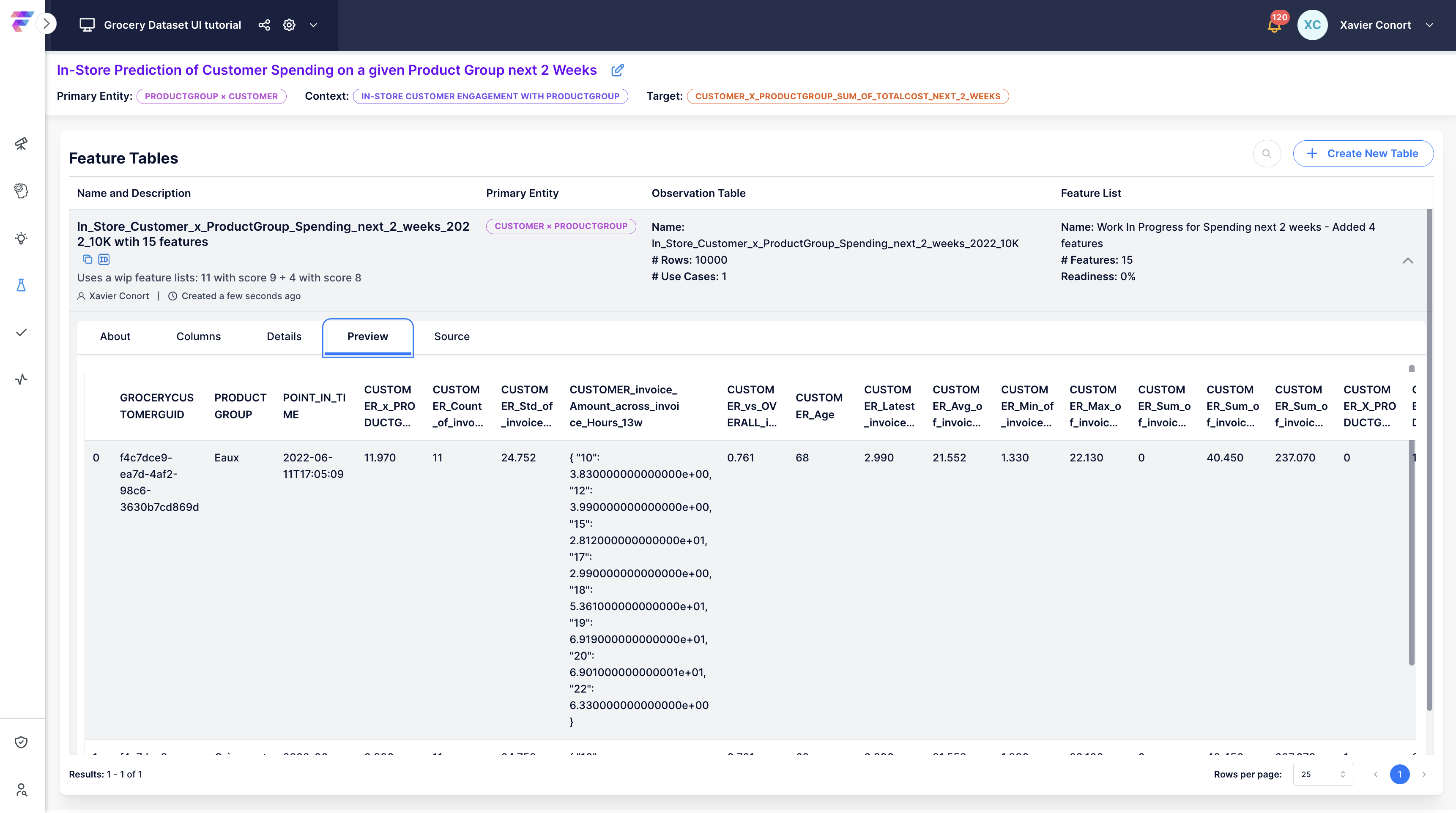Open catalog dropdown chevron in header

(313, 25)
